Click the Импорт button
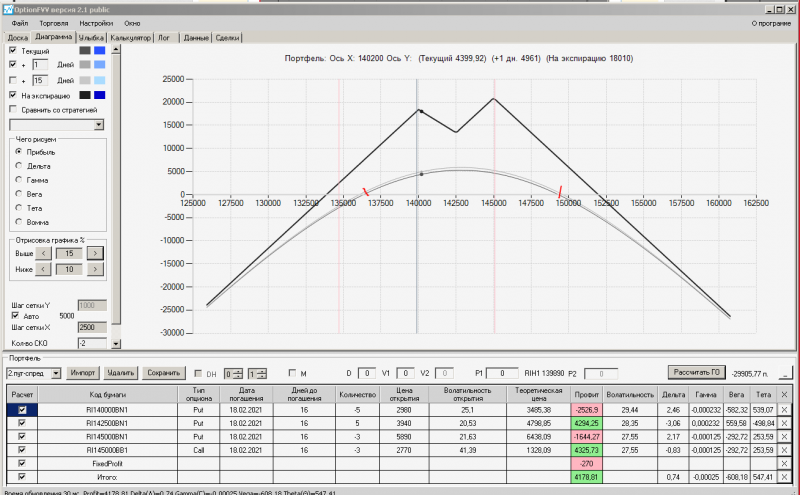The width and height of the screenshot is (800, 495). click(x=83, y=373)
